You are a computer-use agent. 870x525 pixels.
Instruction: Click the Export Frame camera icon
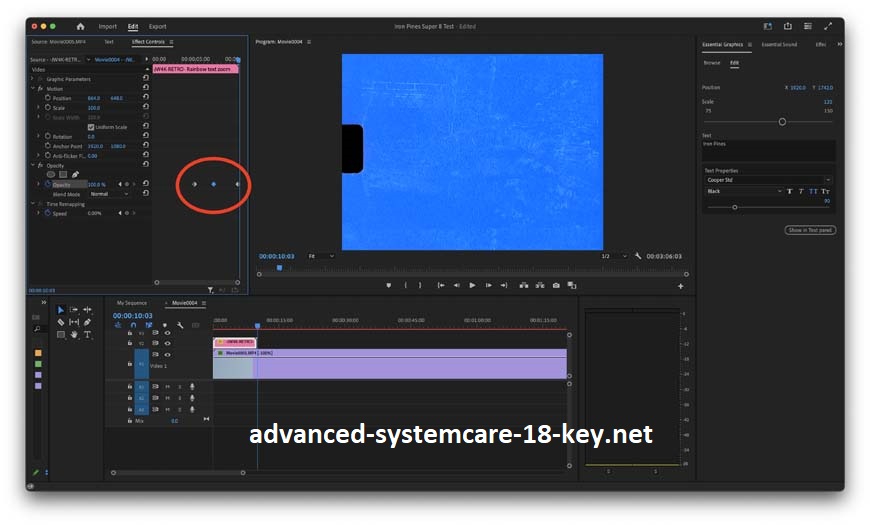click(555, 285)
